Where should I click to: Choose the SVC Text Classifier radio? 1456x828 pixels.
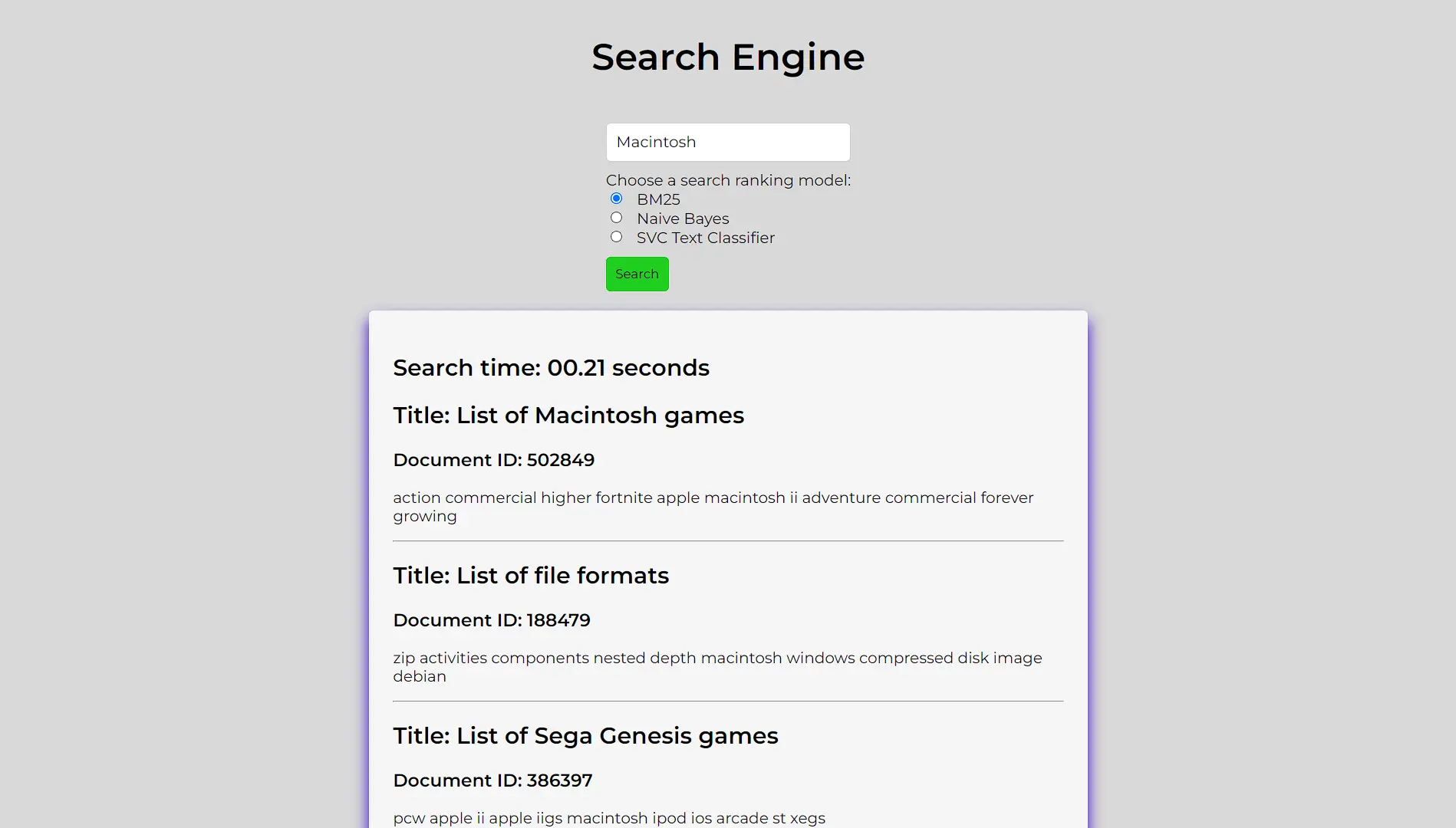click(x=616, y=237)
